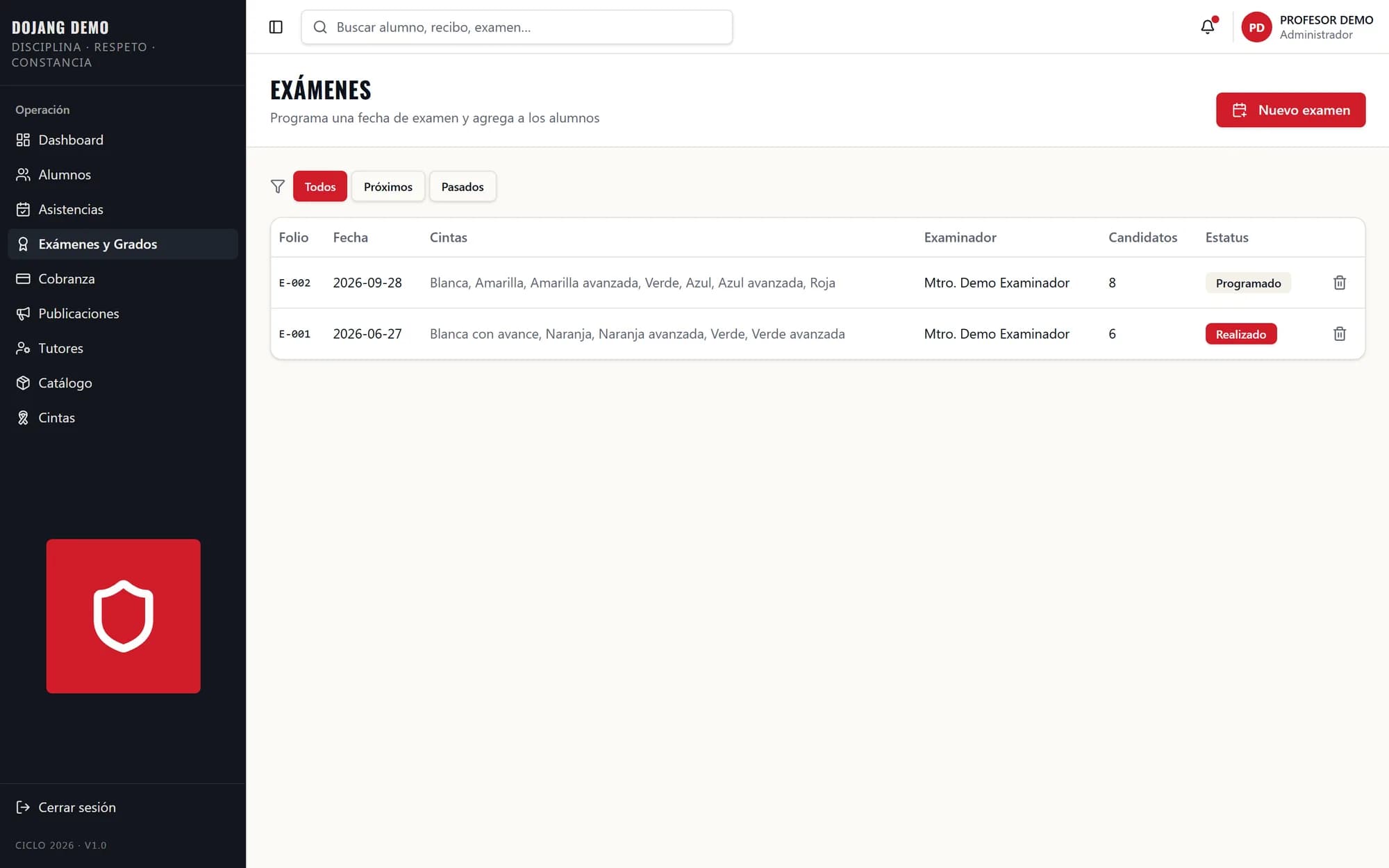Toggle the sidebar panel icon
1389x868 pixels.
(276, 27)
